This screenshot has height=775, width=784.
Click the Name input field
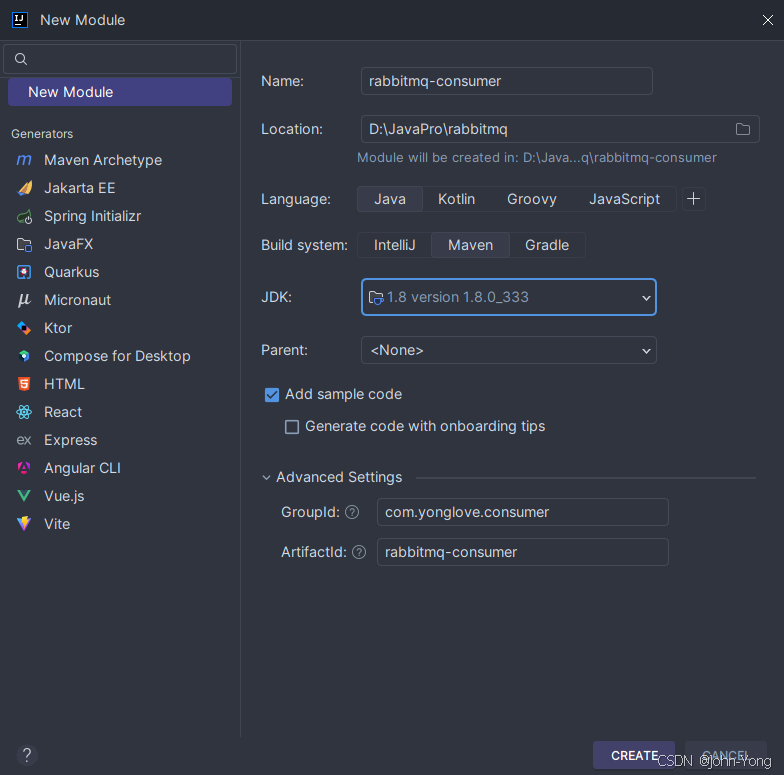click(x=506, y=81)
